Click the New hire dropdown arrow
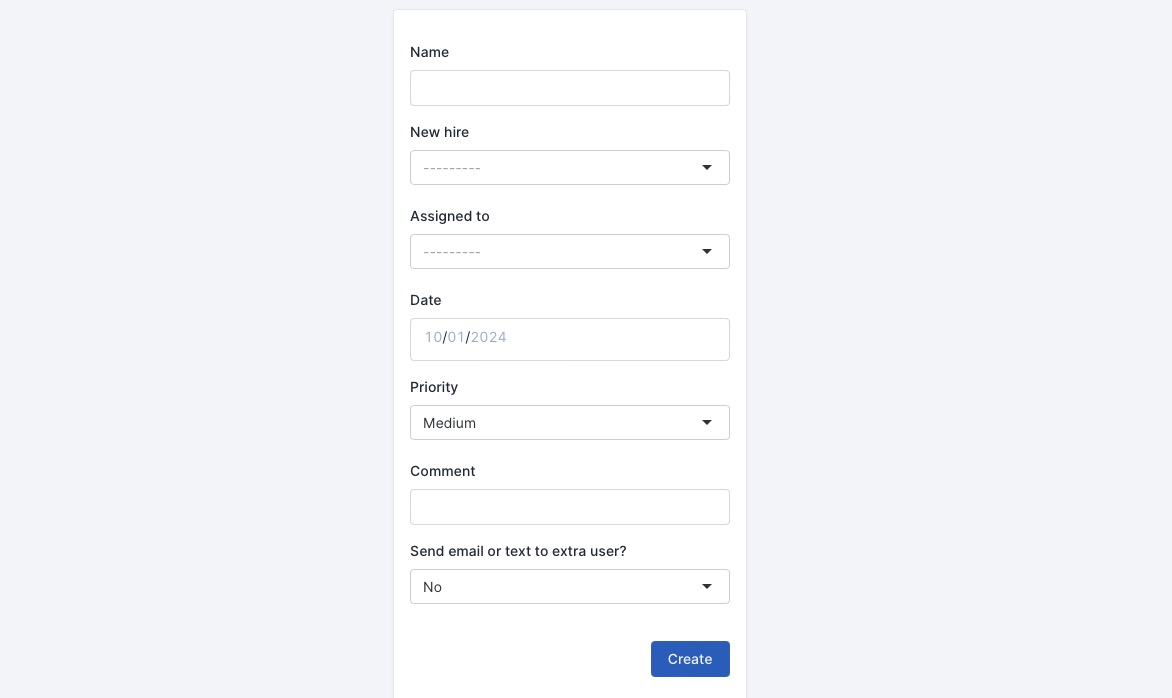 pos(707,167)
